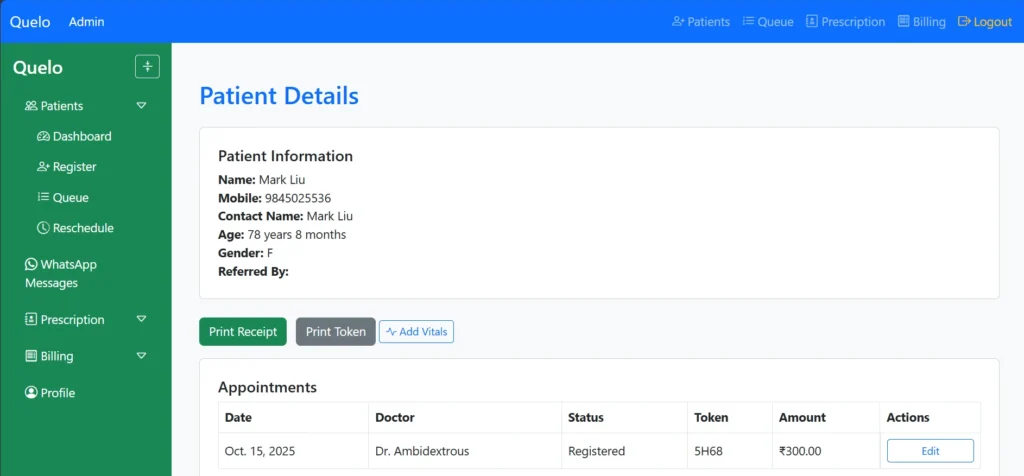1024x476 pixels.
Task: Expand the Billing sidebar dropdown arrow
Action: tap(142, 356)
